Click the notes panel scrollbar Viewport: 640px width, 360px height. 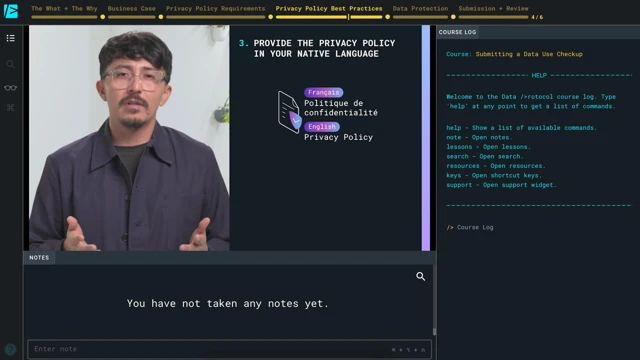[434, 300]
